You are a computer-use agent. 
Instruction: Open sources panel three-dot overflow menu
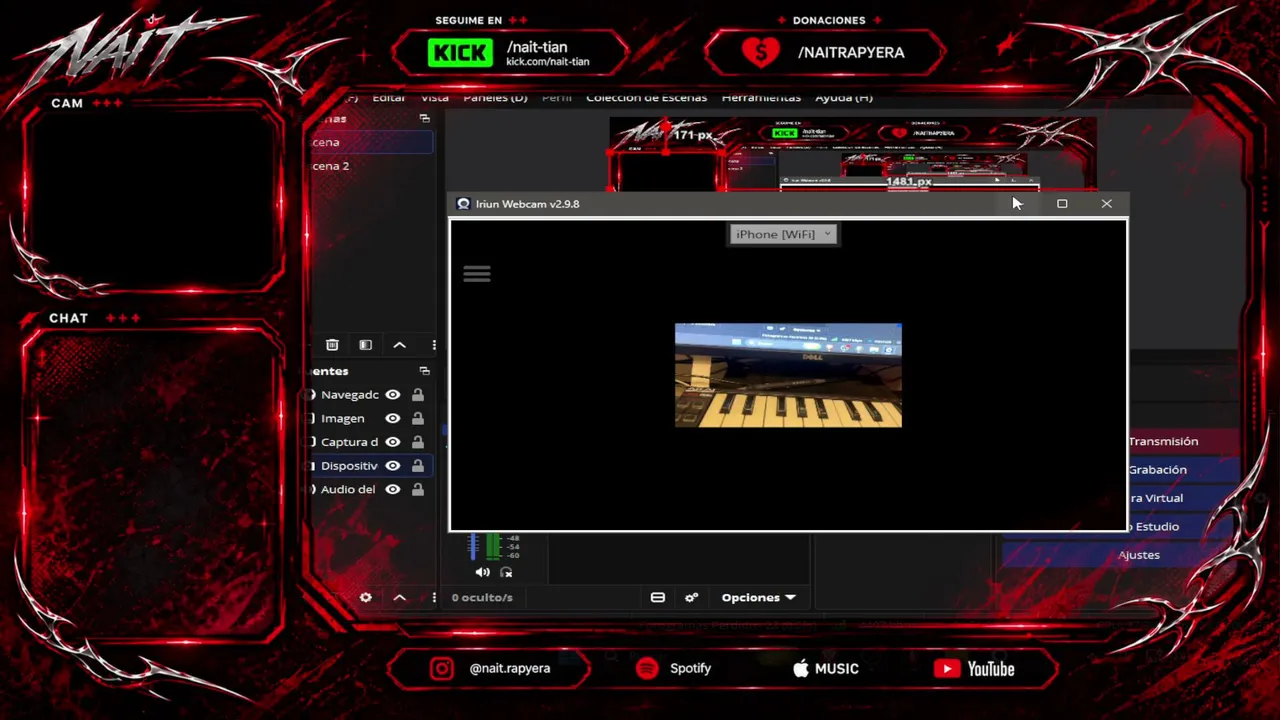click(x=434, y=597)
